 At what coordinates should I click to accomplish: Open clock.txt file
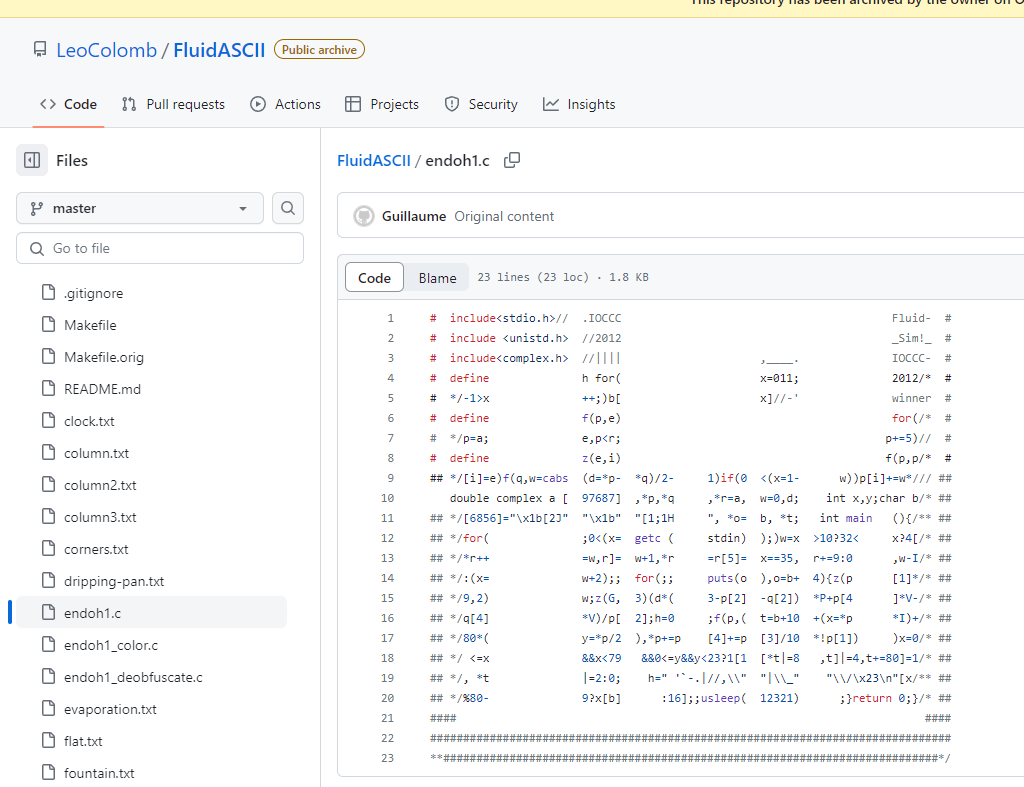click(x=89, y=421)
